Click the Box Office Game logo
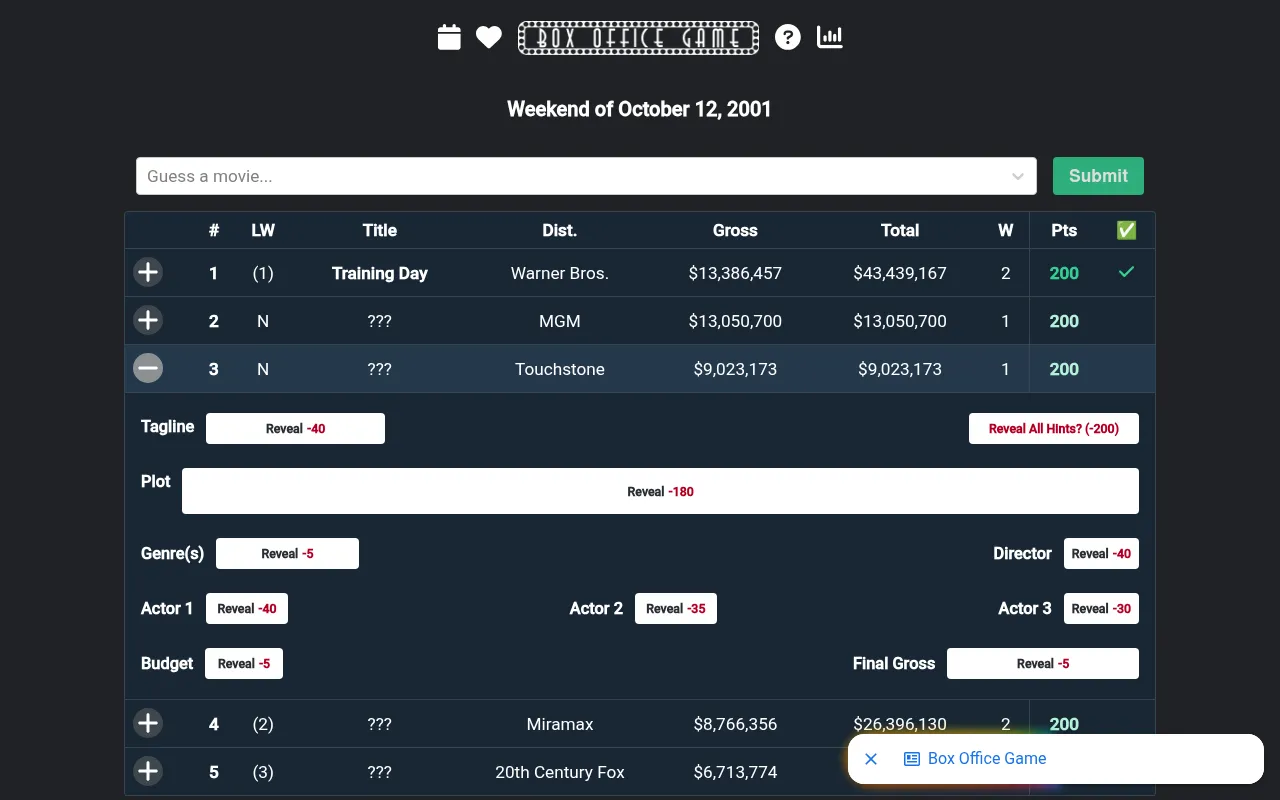Screen dimensions: 1280x800 [638, 38]
